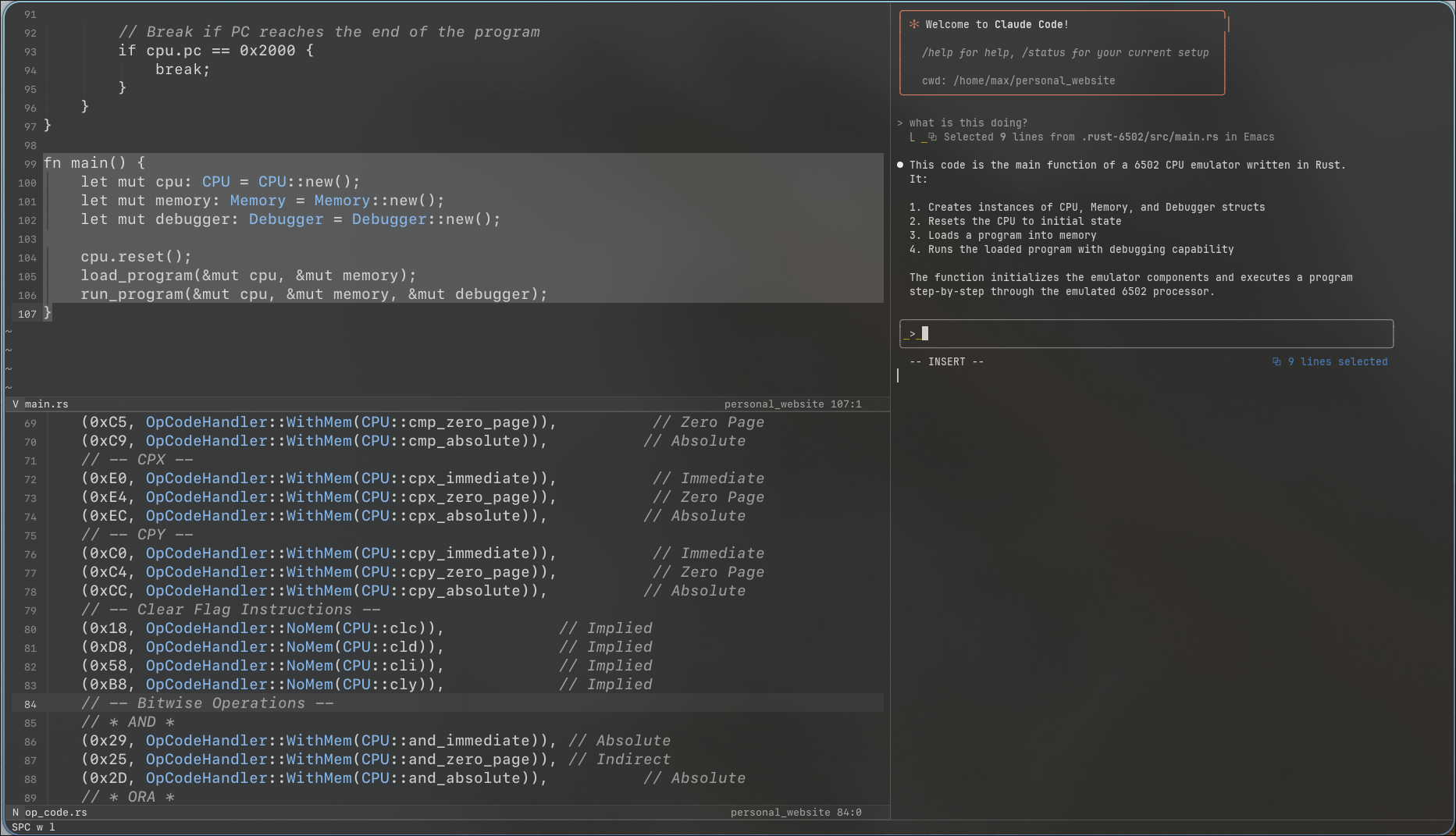
Task: Click 'cwd: /home/max/personal_website' text
Action: (1018, 80)
